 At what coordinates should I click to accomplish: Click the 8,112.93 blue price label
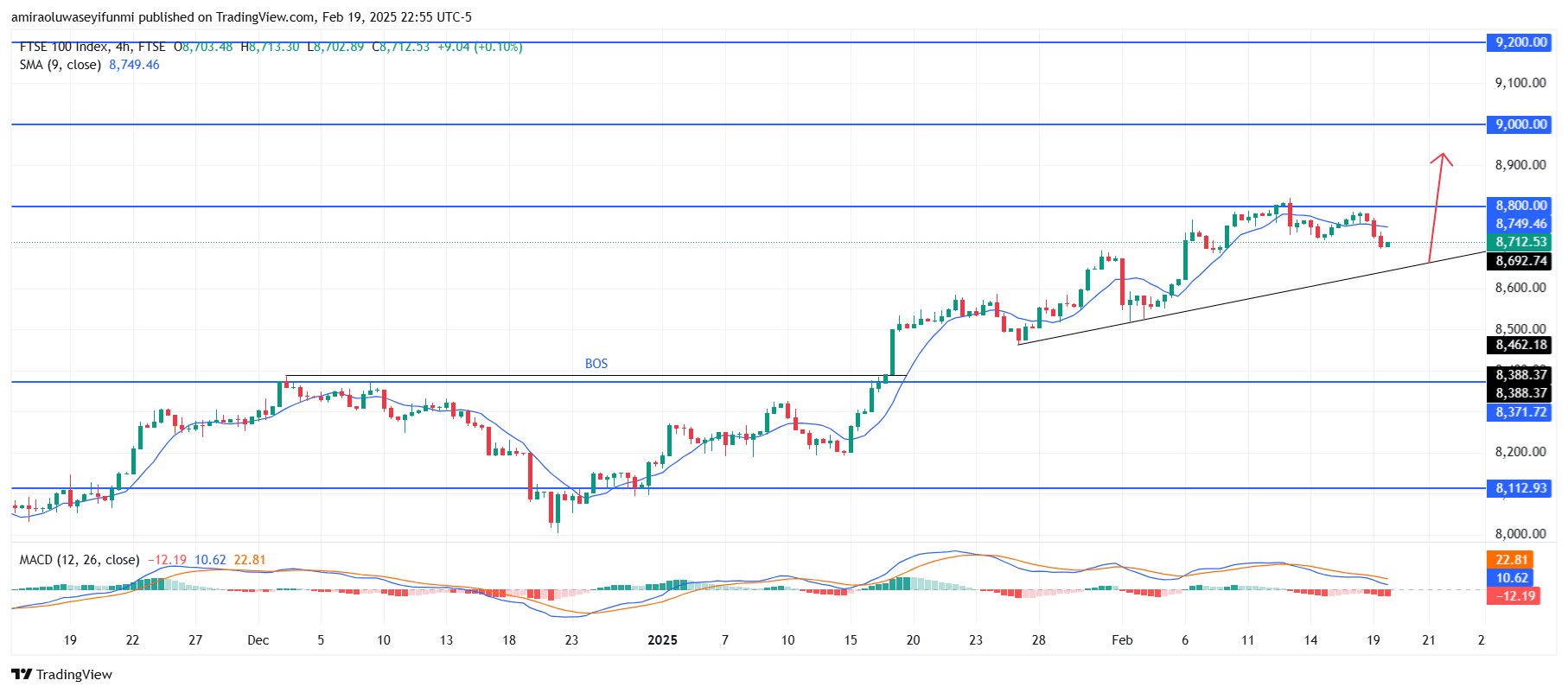(x=1520, y=488)
